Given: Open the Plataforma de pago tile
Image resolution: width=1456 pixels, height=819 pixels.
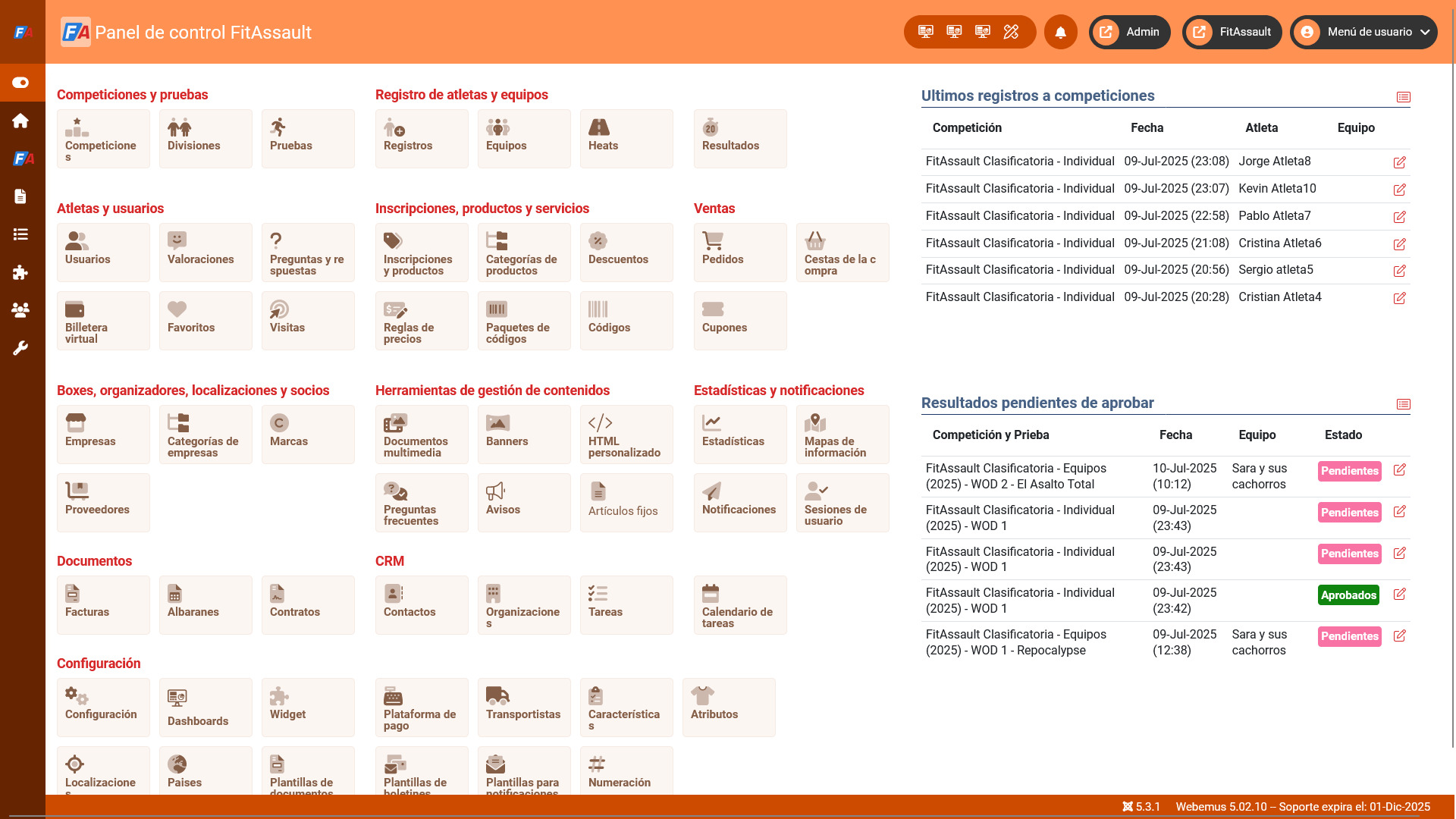Looking at the screenshot, I should (x=422, y=708).
